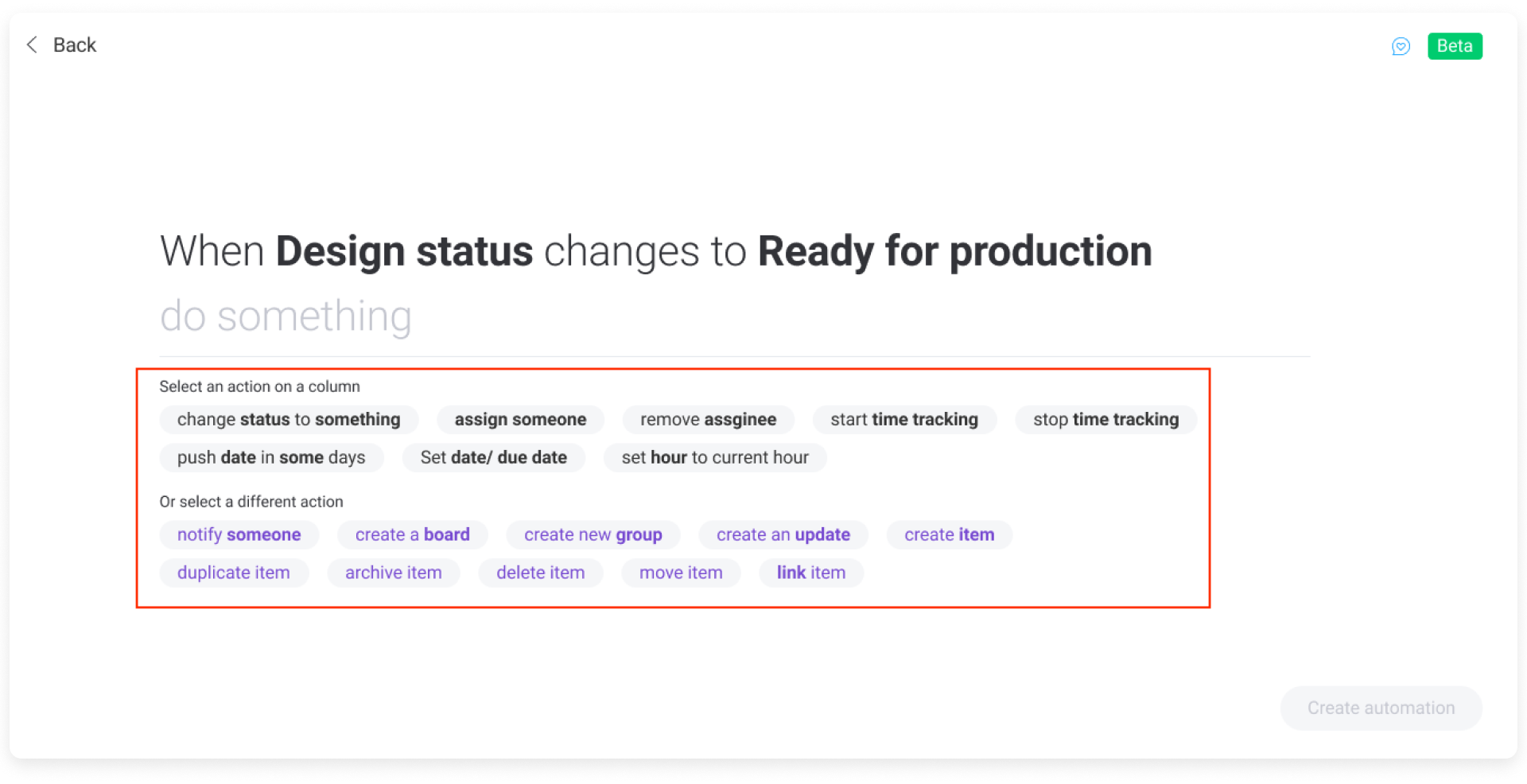The height and width of the screenshot is (784, 1527).
Task: Pick the delete item action
Action: coord(540,572)
